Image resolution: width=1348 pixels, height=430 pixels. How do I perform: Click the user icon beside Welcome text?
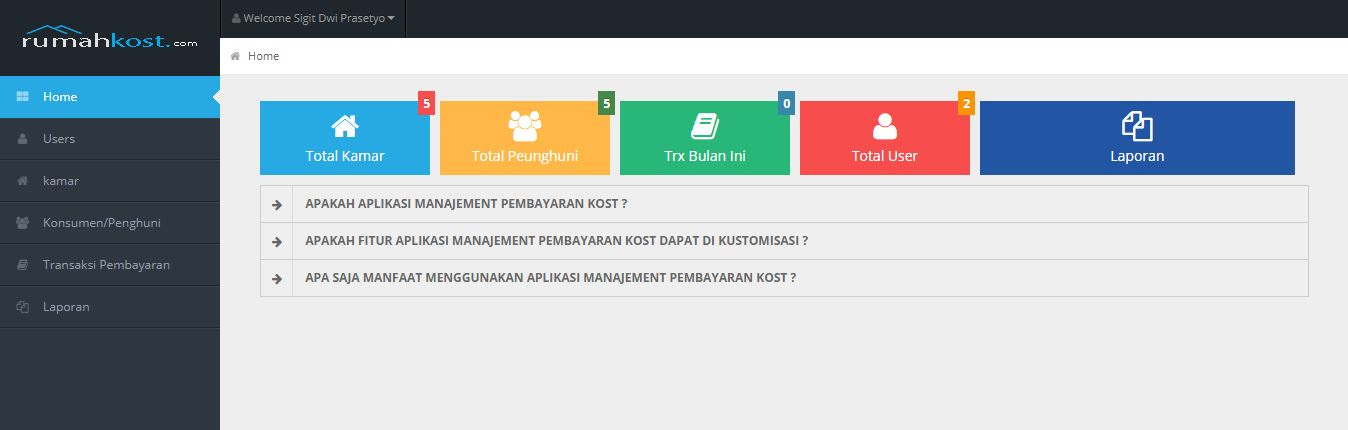click(236, 18)
